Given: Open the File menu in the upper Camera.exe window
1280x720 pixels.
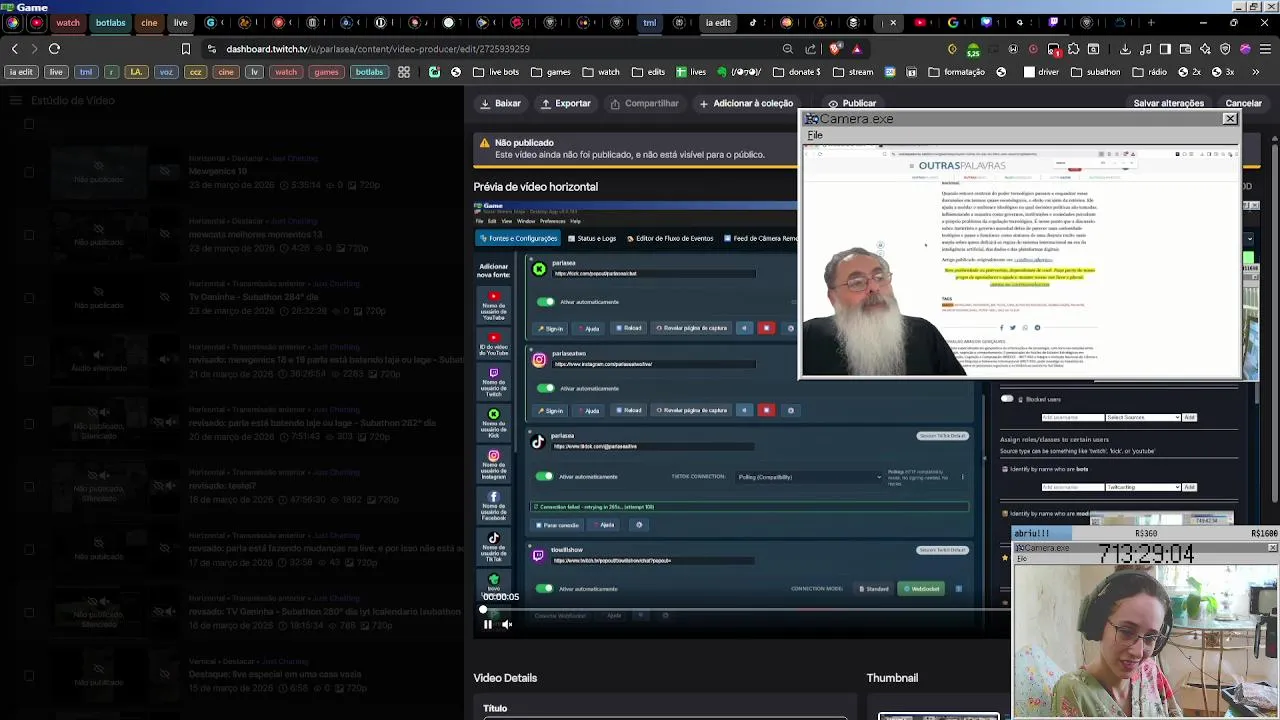Looking at the screenshot, I should (815, 135).
